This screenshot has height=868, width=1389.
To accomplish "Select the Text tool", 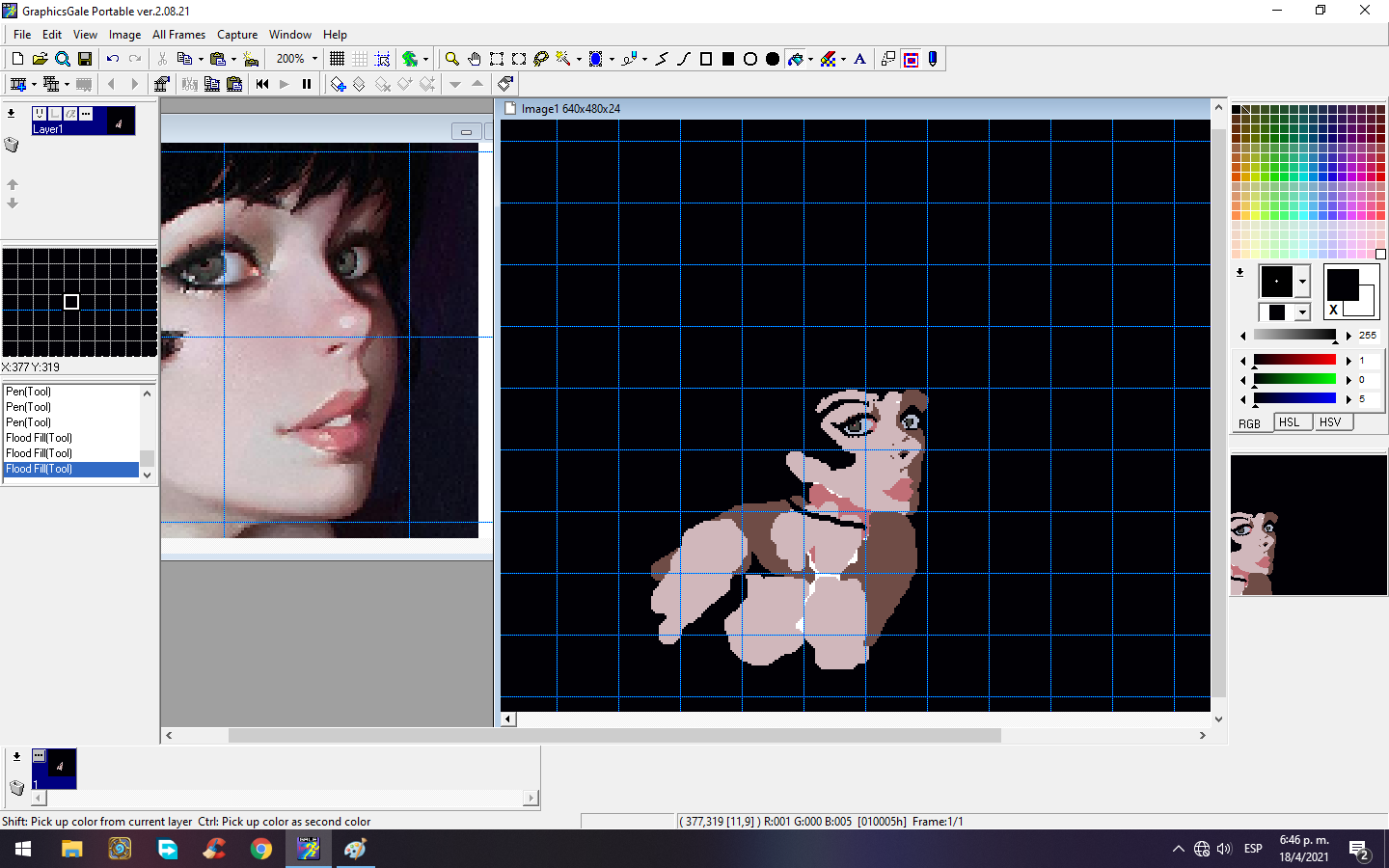I will coord(860,59).
